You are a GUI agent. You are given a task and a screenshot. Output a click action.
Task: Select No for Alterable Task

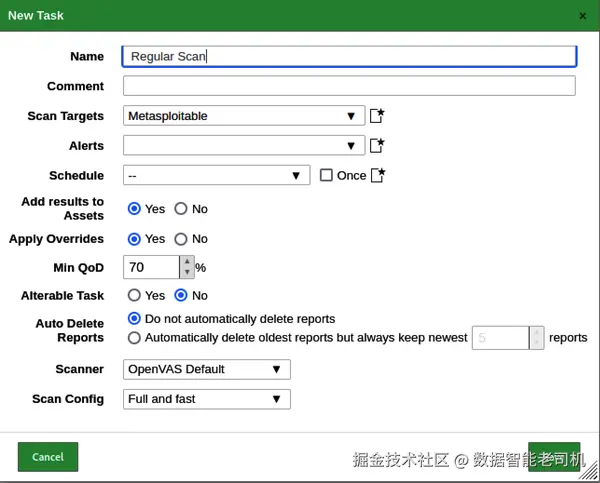coord(181,295)
